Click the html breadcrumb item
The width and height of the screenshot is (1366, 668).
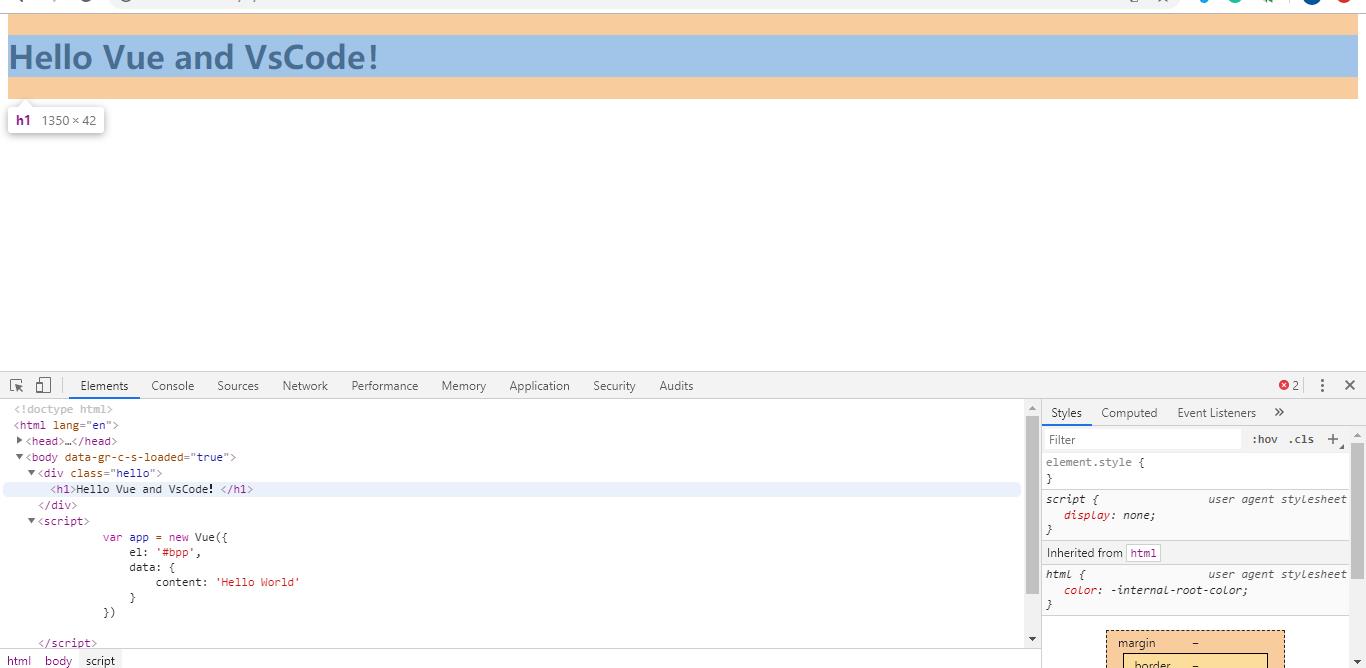pos(19,660)
